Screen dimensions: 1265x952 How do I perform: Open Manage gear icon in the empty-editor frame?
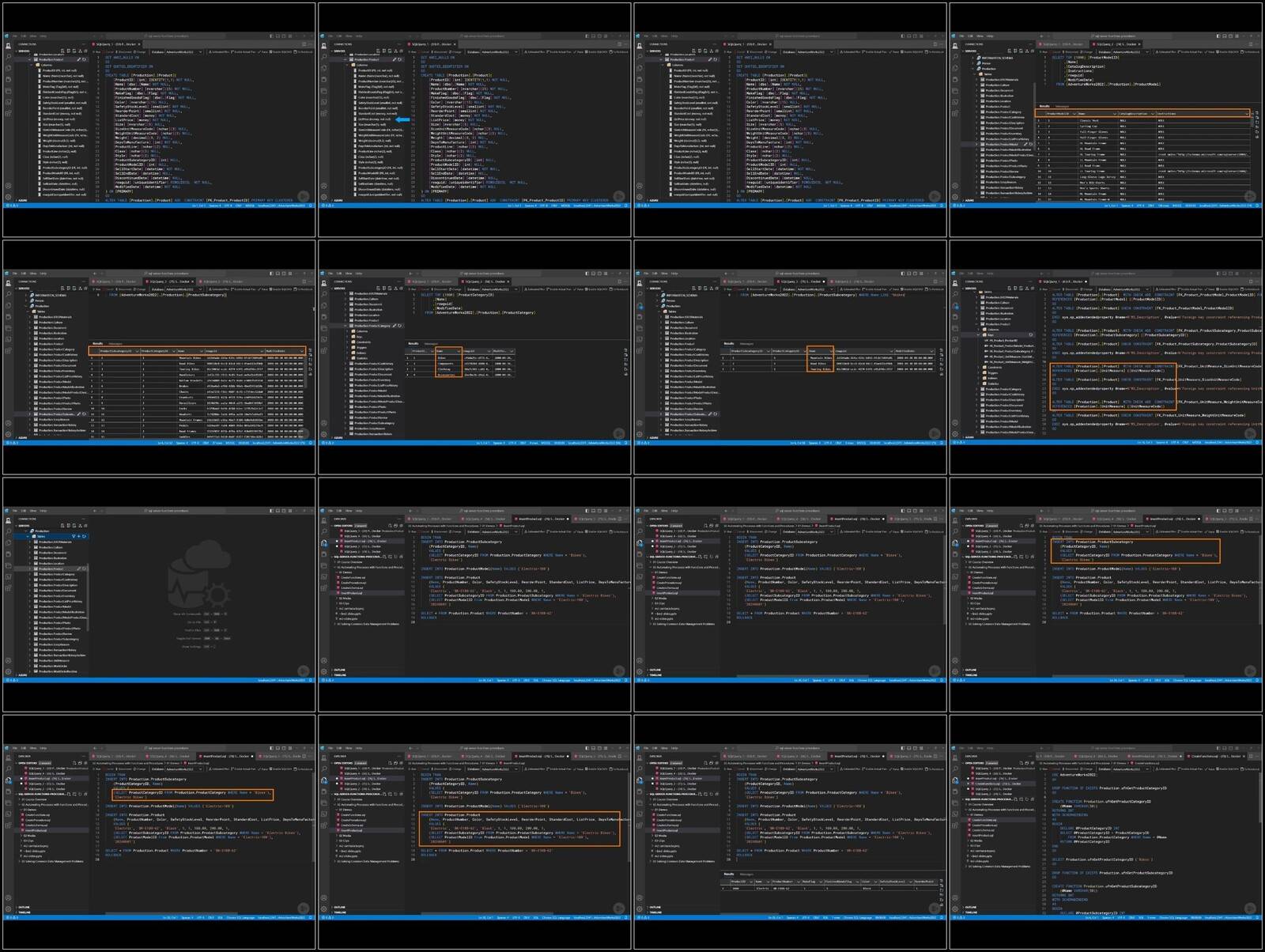9,671
